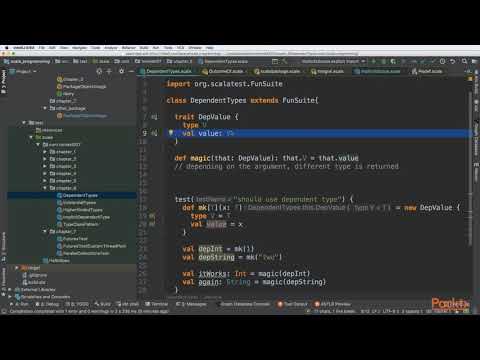
Task: Switch to the DependentTypes.scala editor tab
Action: [169, 71]
